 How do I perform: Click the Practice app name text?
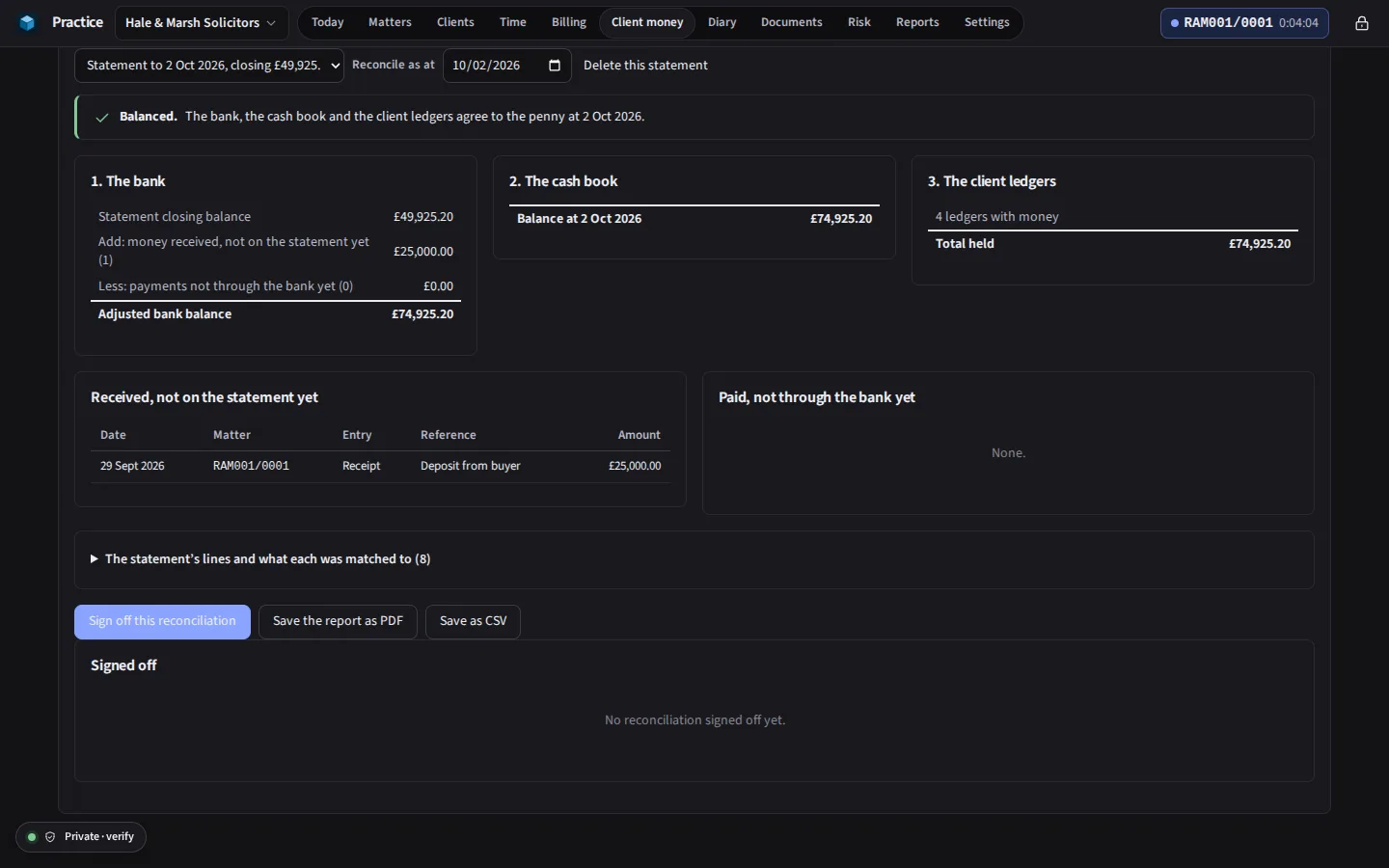[x=78, y=22]
